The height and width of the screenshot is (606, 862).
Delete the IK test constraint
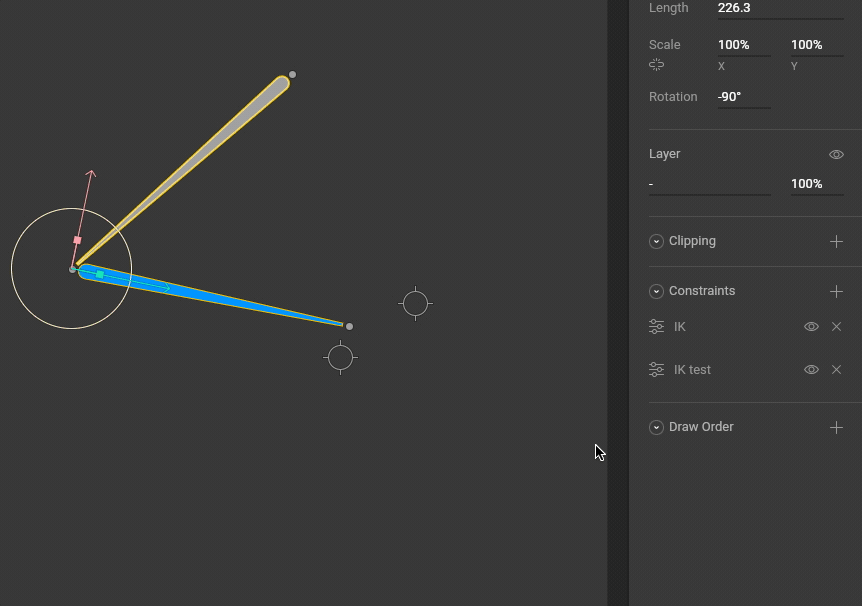point(837,370)
